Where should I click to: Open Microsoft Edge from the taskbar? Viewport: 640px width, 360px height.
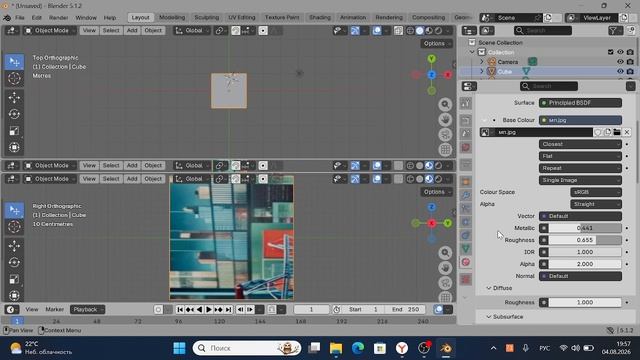tap(358, 348)
